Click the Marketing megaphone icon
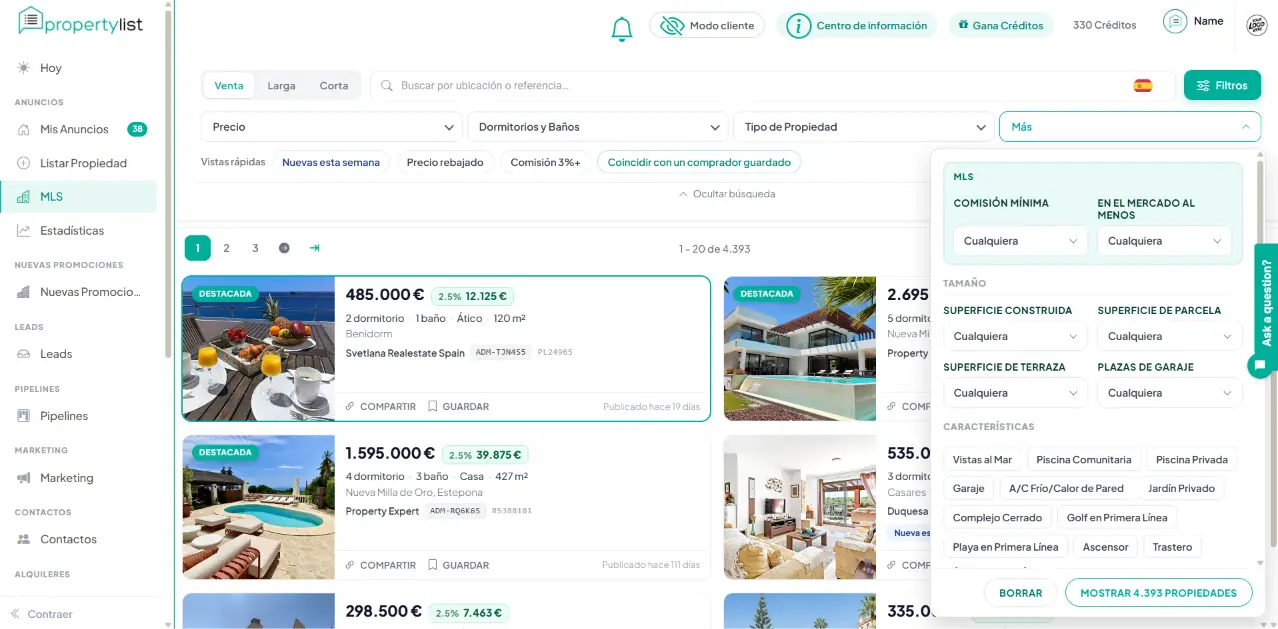 [x=24, y=478]
